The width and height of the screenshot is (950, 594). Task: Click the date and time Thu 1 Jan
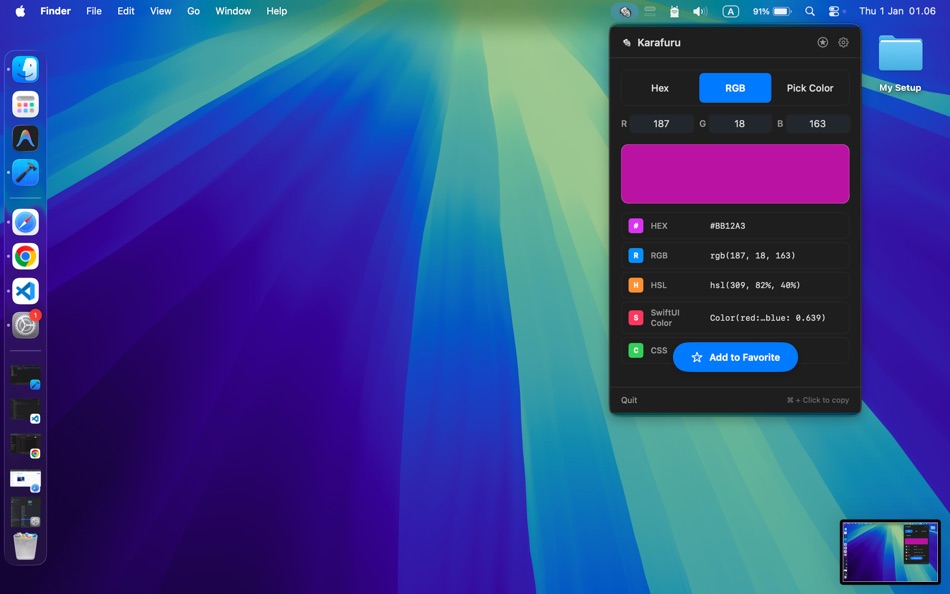coord(897,11)
